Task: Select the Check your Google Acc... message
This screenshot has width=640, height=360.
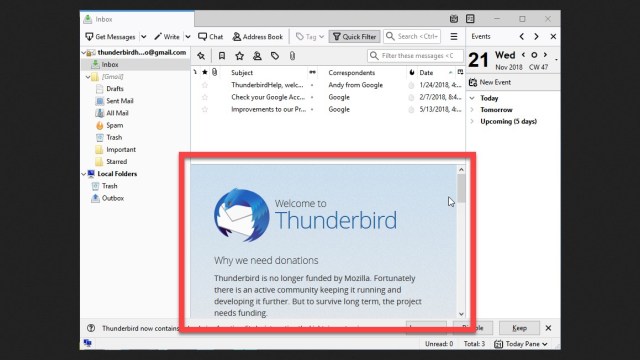Action: tap(268, 97)
